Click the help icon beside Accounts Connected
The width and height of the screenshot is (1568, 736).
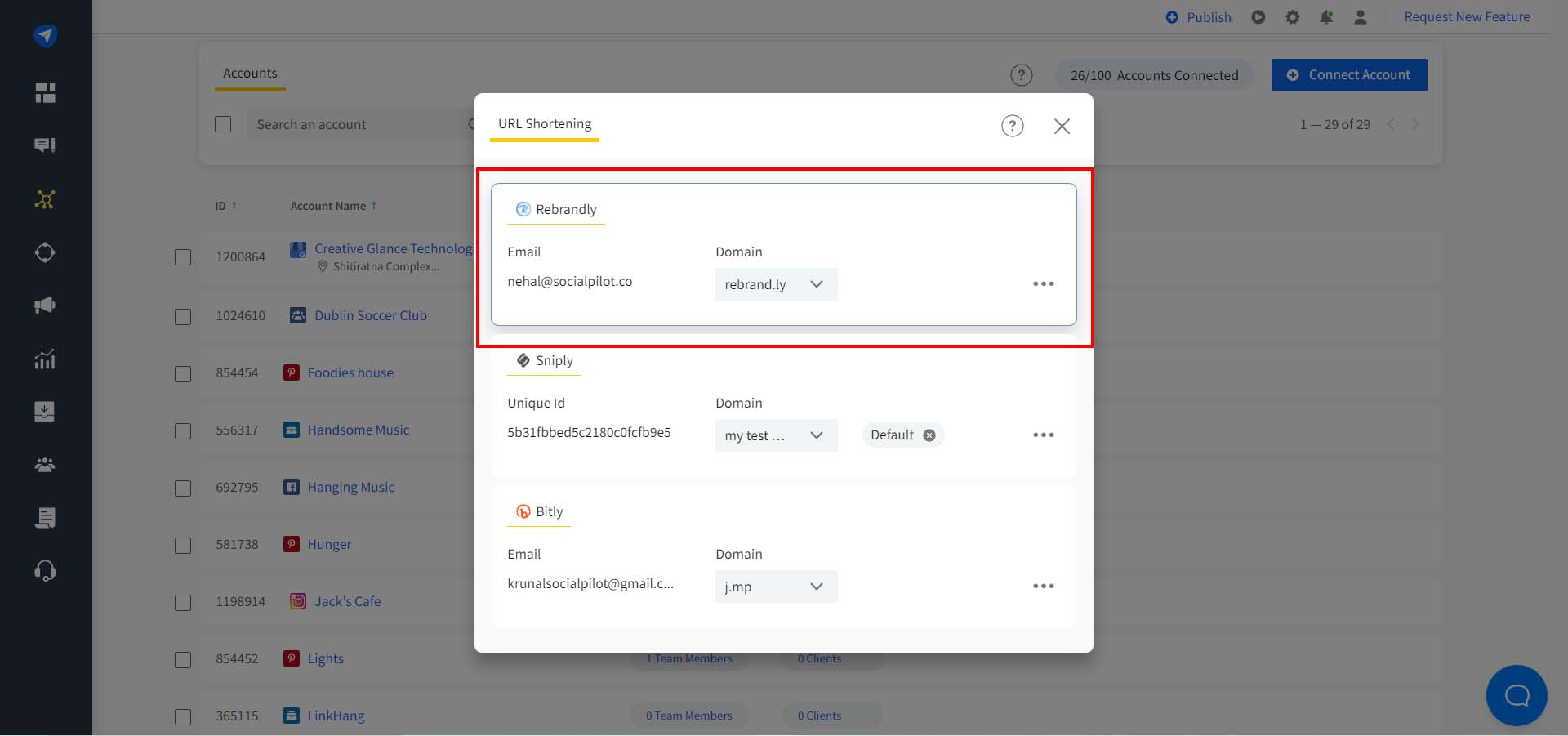(1021, 75)
